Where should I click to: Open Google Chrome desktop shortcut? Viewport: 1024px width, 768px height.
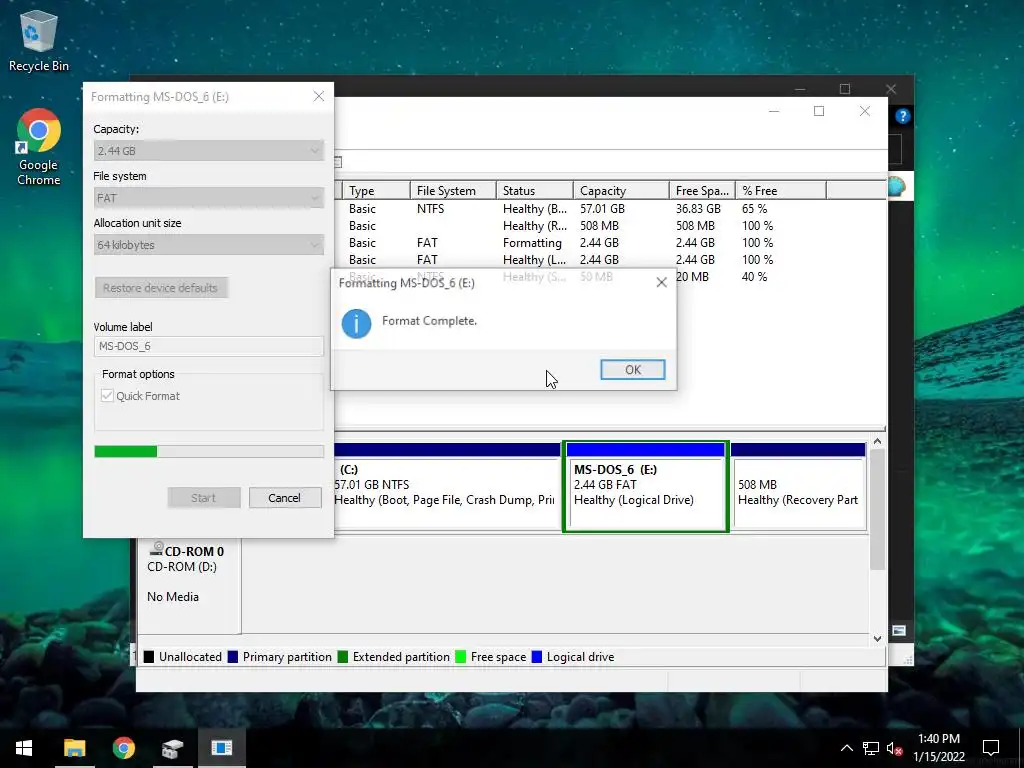[39, 147]
